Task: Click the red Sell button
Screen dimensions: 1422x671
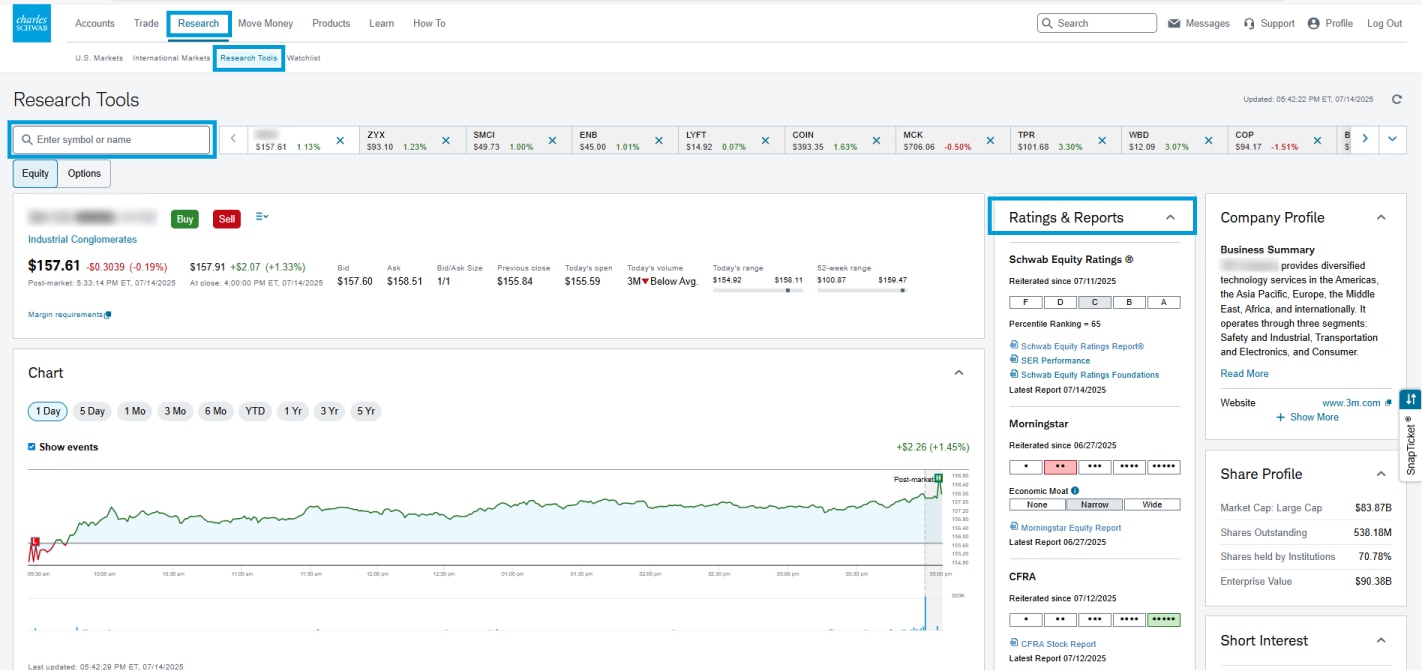Action: pyautogui.click(x=227, y=219)
